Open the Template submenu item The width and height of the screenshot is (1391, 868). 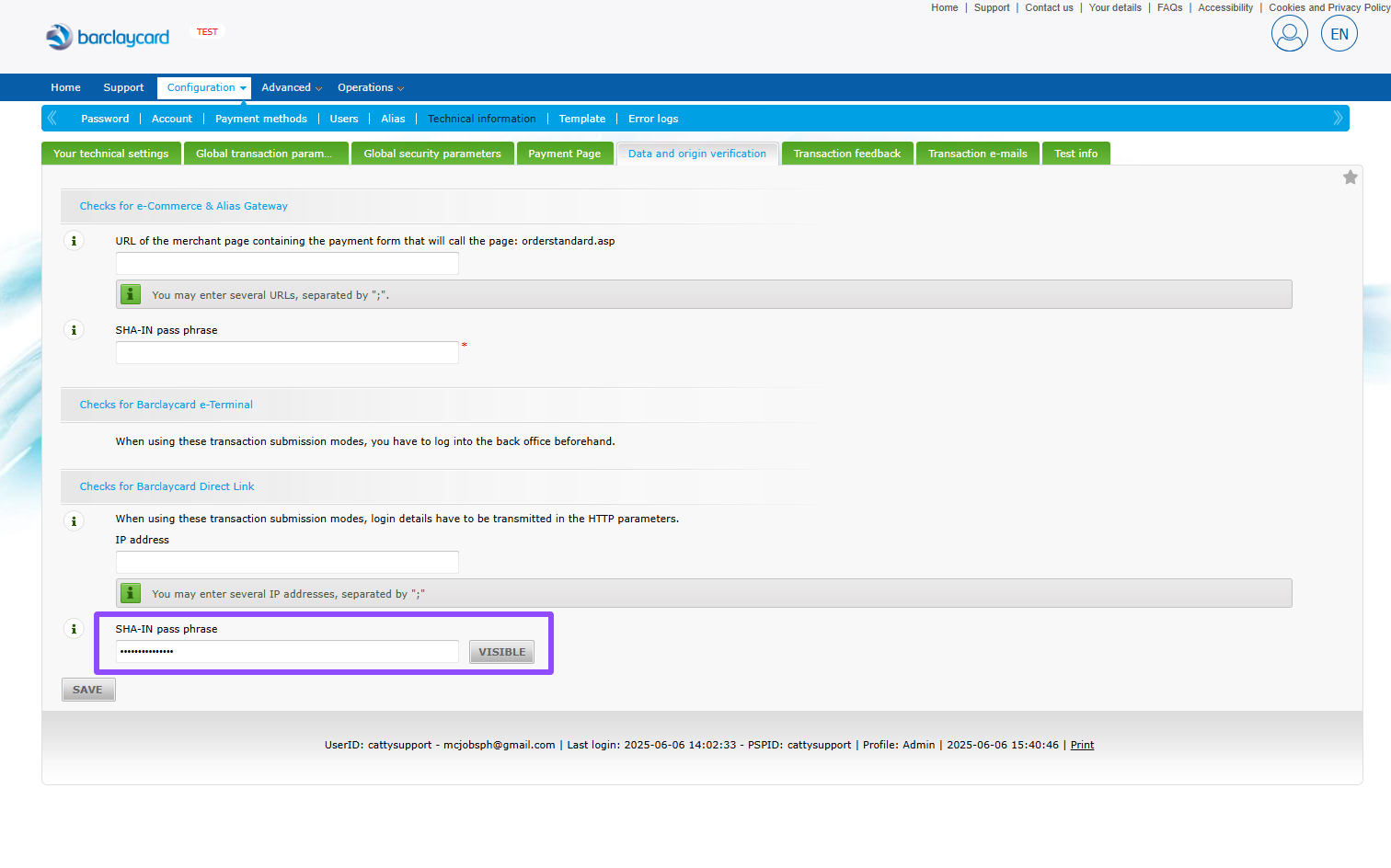pos(582,119)
